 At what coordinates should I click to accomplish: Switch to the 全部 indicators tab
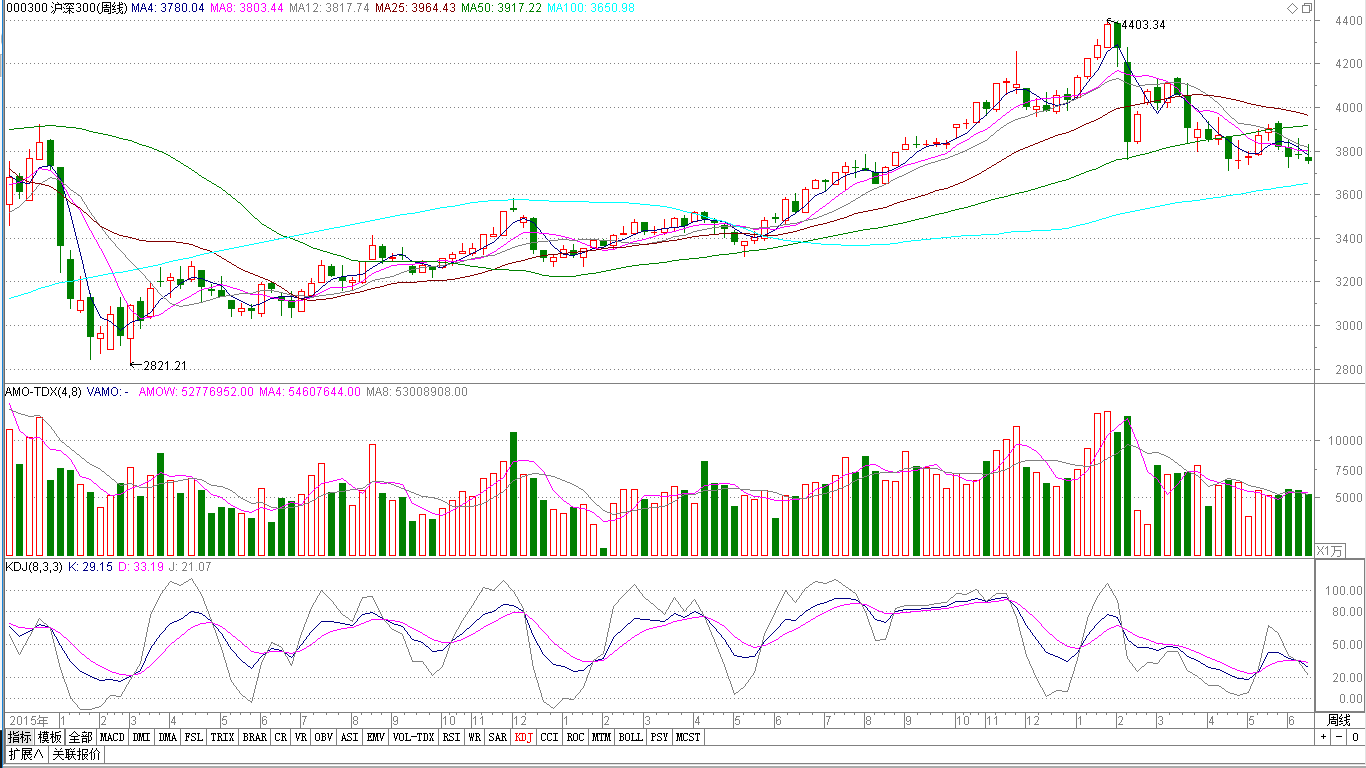(81, 737)
